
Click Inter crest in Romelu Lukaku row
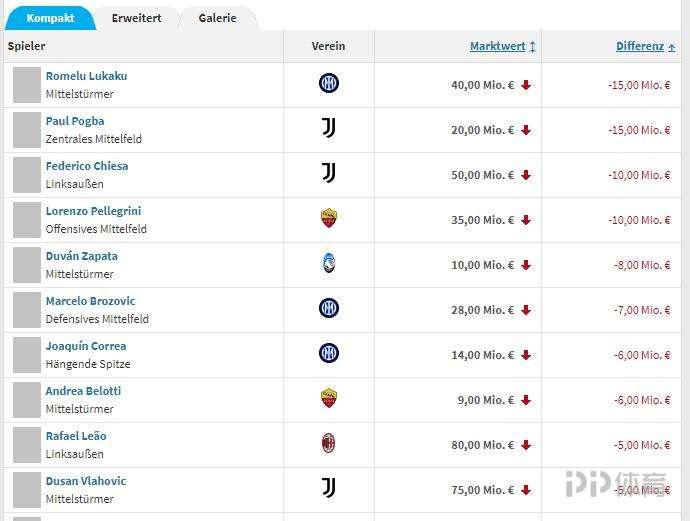328,84
